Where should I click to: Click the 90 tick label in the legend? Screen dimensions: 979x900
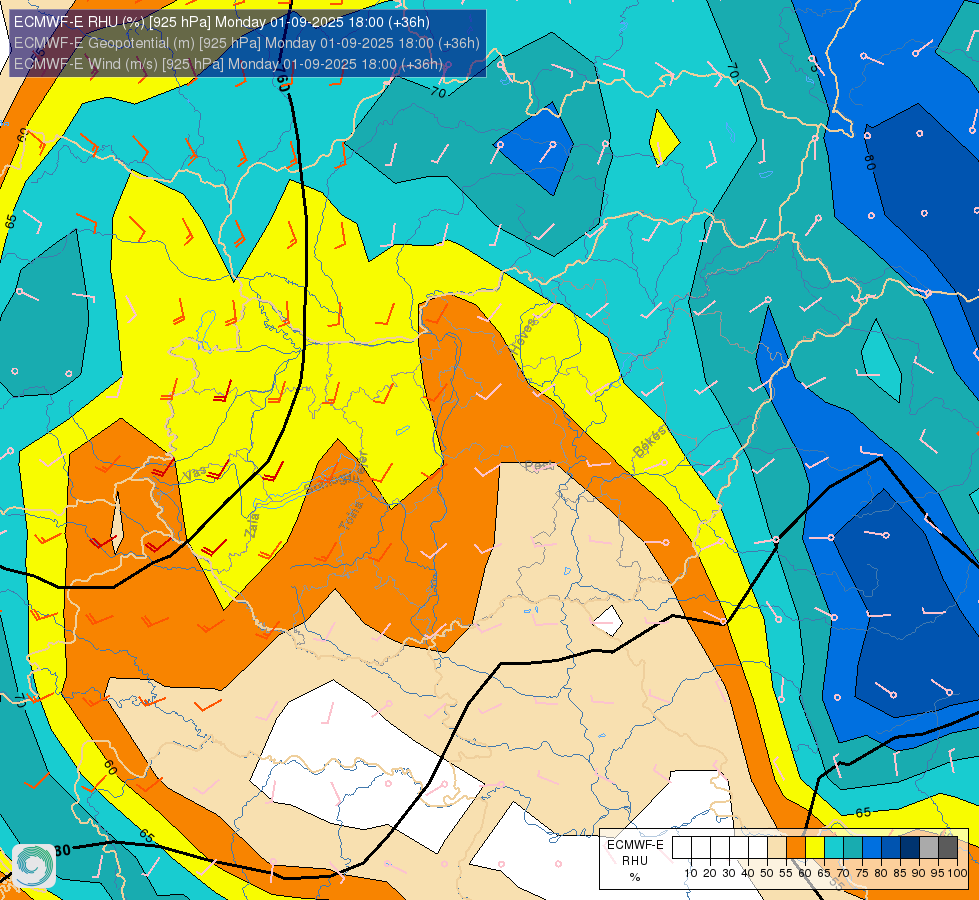pos(919,873)
